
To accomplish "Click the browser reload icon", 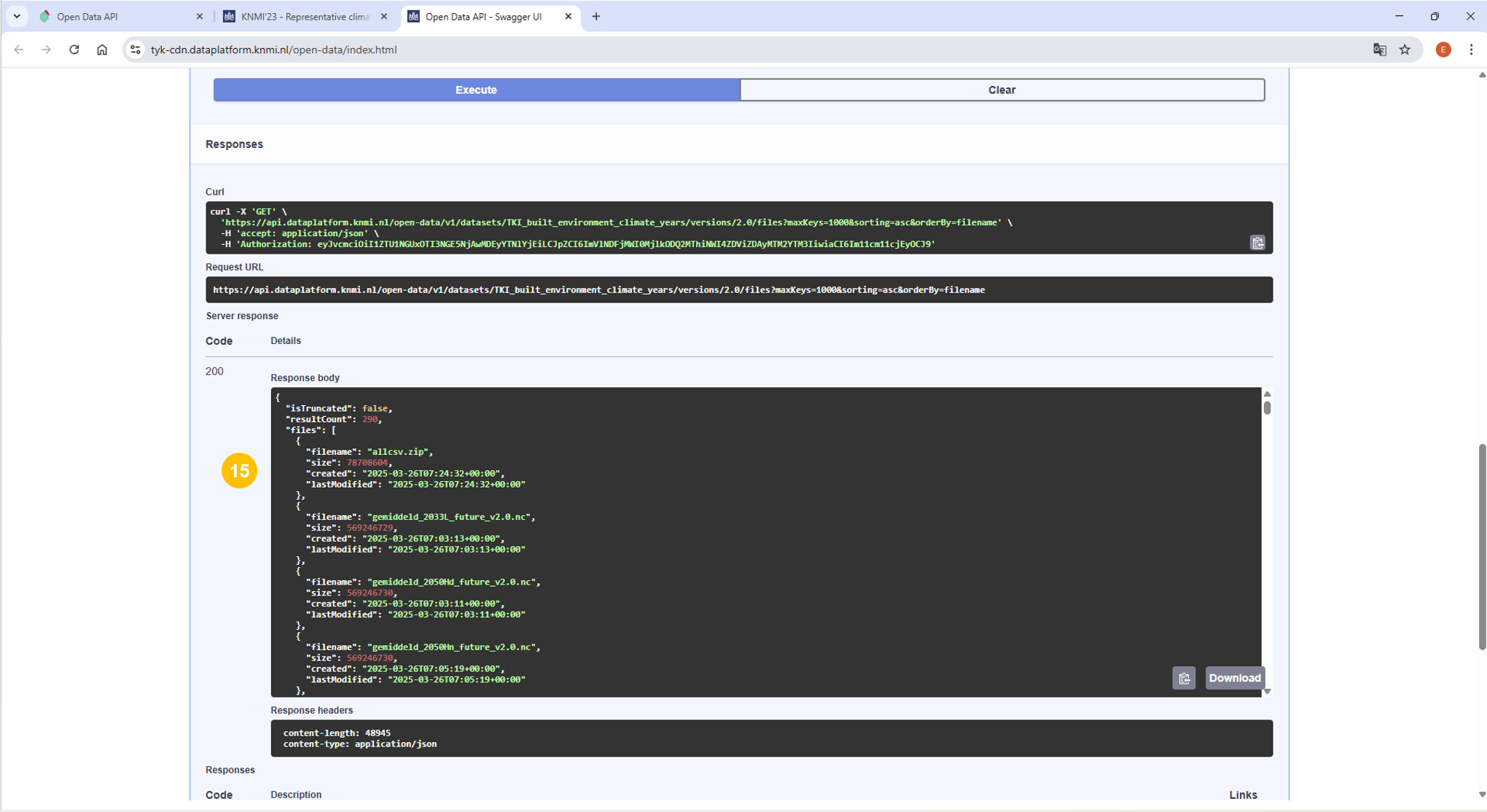I will pos(74,50).
